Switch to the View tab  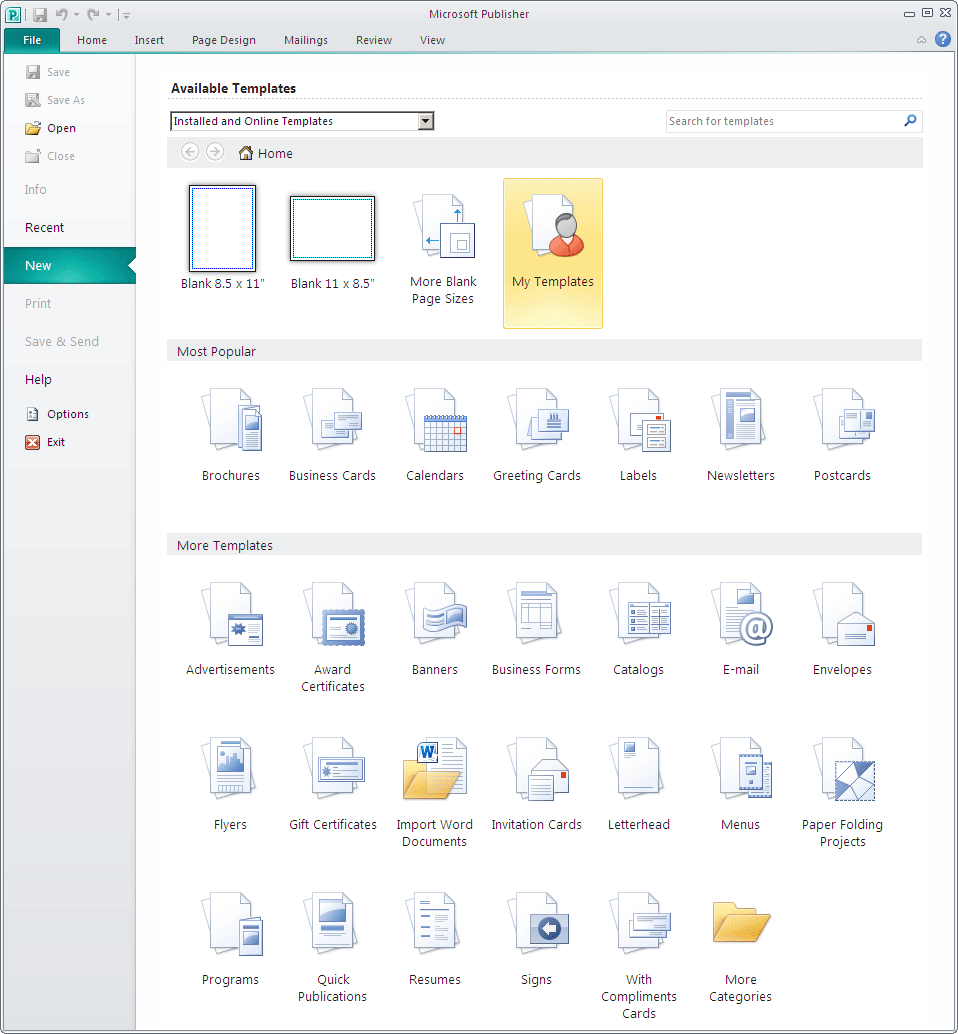coord(432,40)
